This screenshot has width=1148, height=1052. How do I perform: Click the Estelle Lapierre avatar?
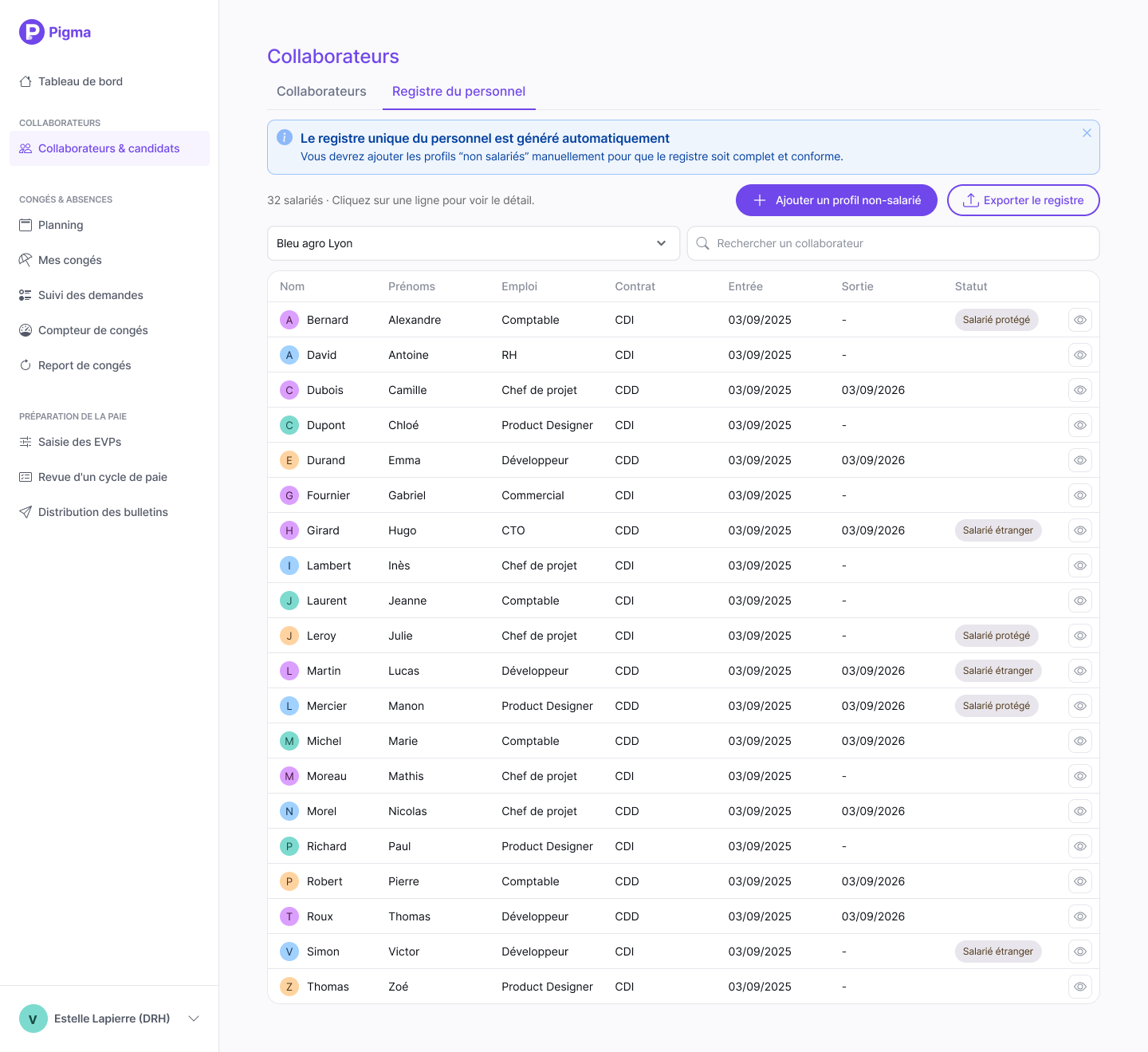[33, 1019]
